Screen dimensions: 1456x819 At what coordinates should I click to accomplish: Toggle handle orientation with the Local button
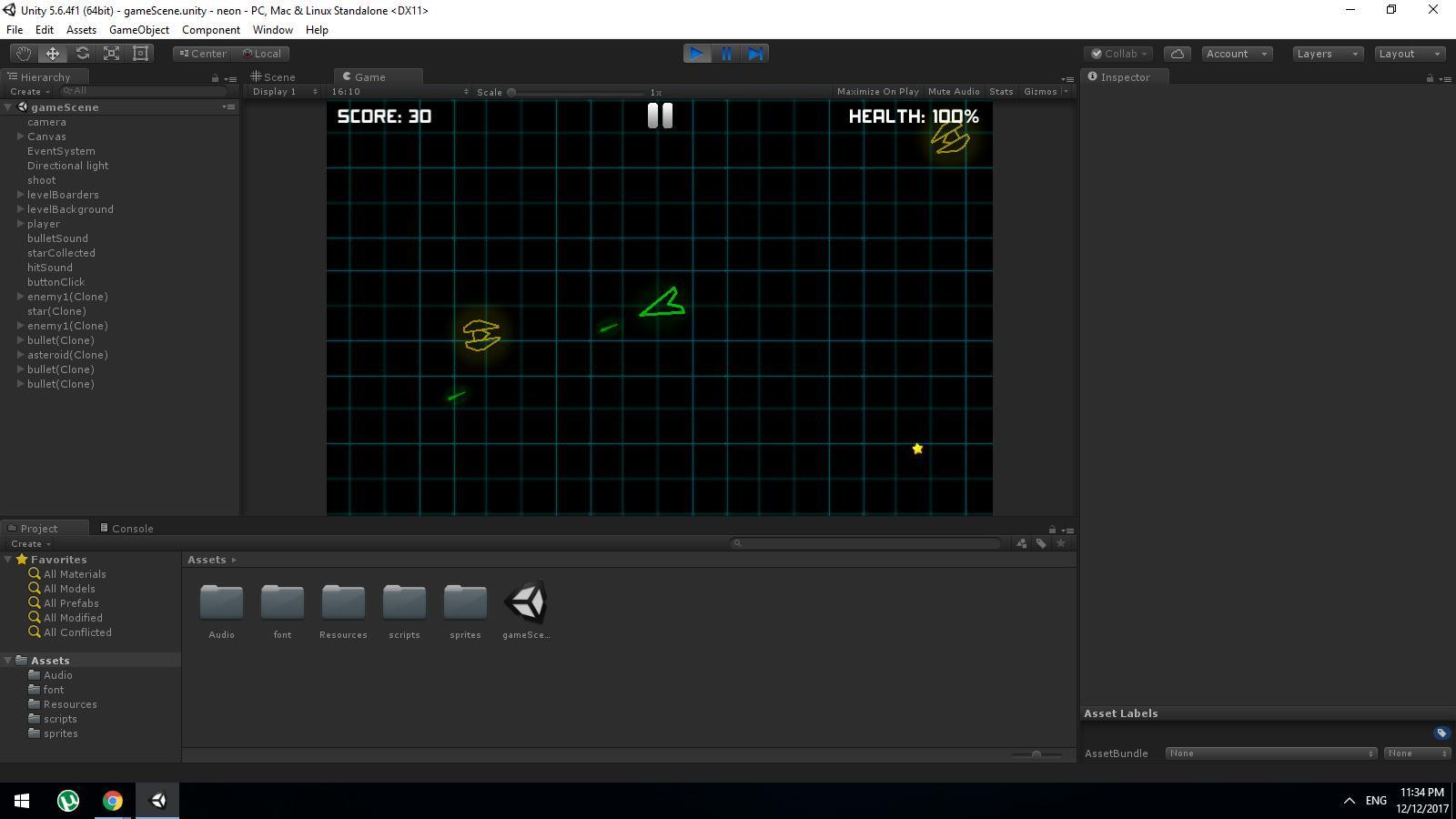click(x=262, y=53)
